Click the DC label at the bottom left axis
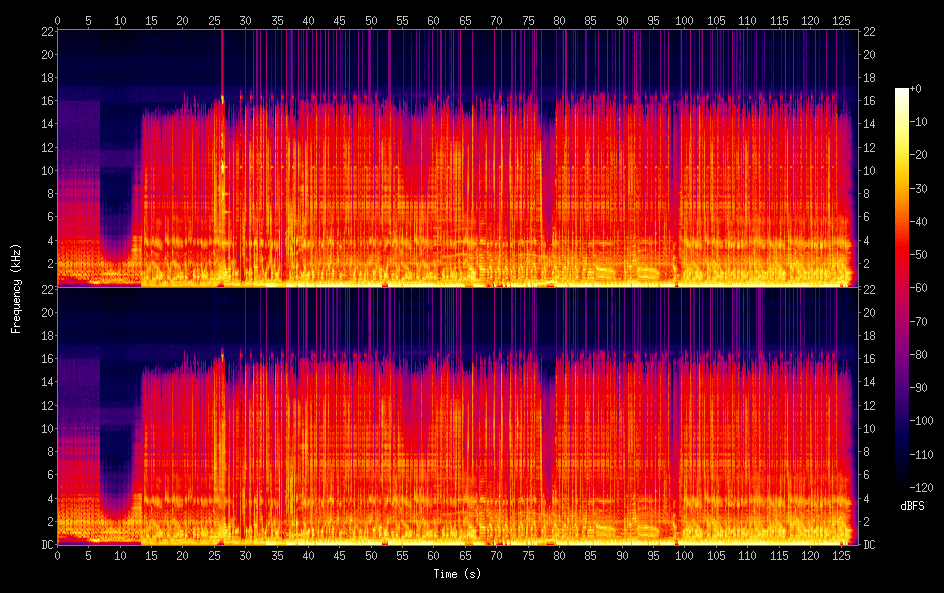944x593 pixels. click(48, 545)
